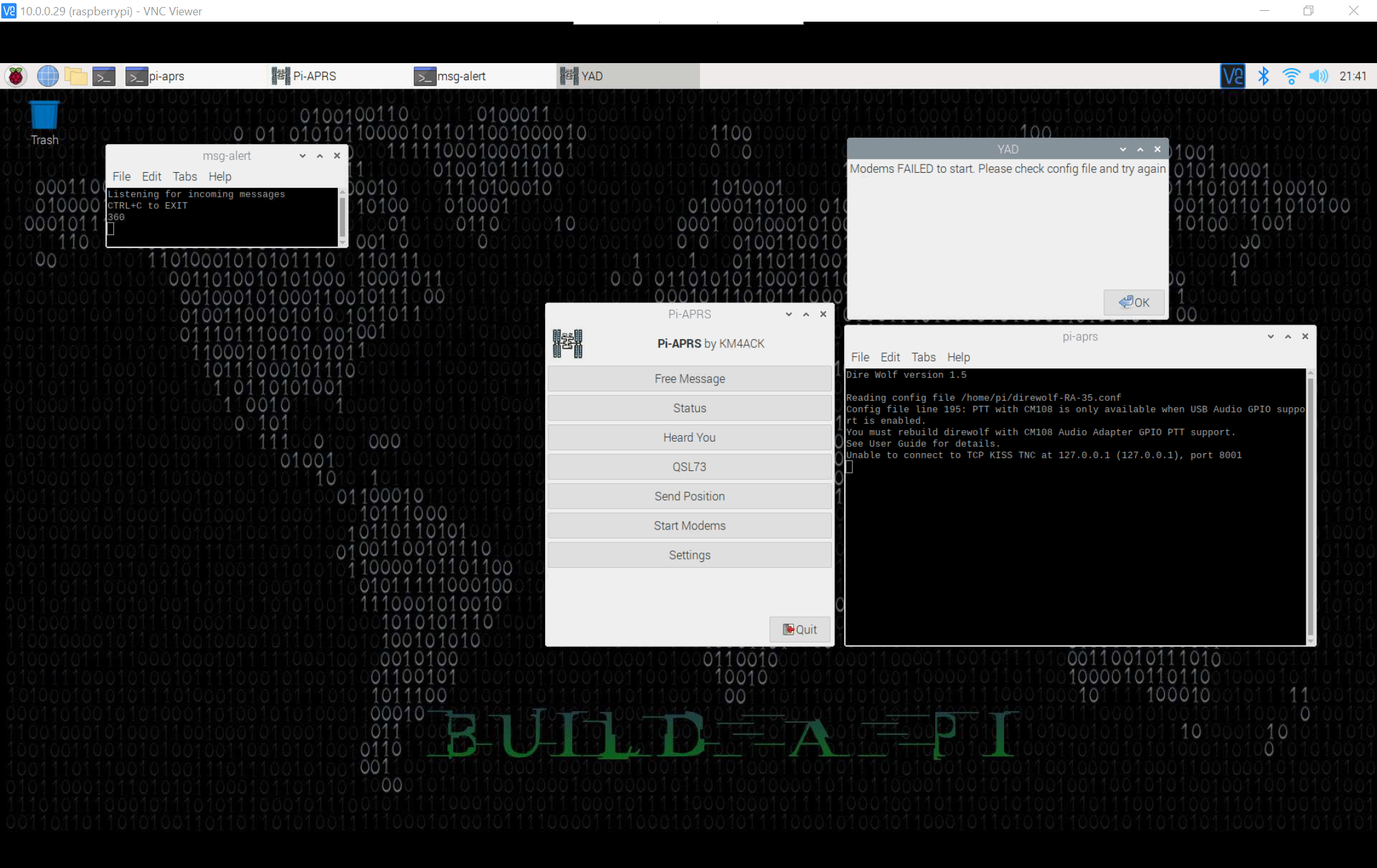Image resolution: width=1377 pixels, height=868 pixels.
Task: Click the Pi-APRS satellite logo
Action: tap(568, 342)
